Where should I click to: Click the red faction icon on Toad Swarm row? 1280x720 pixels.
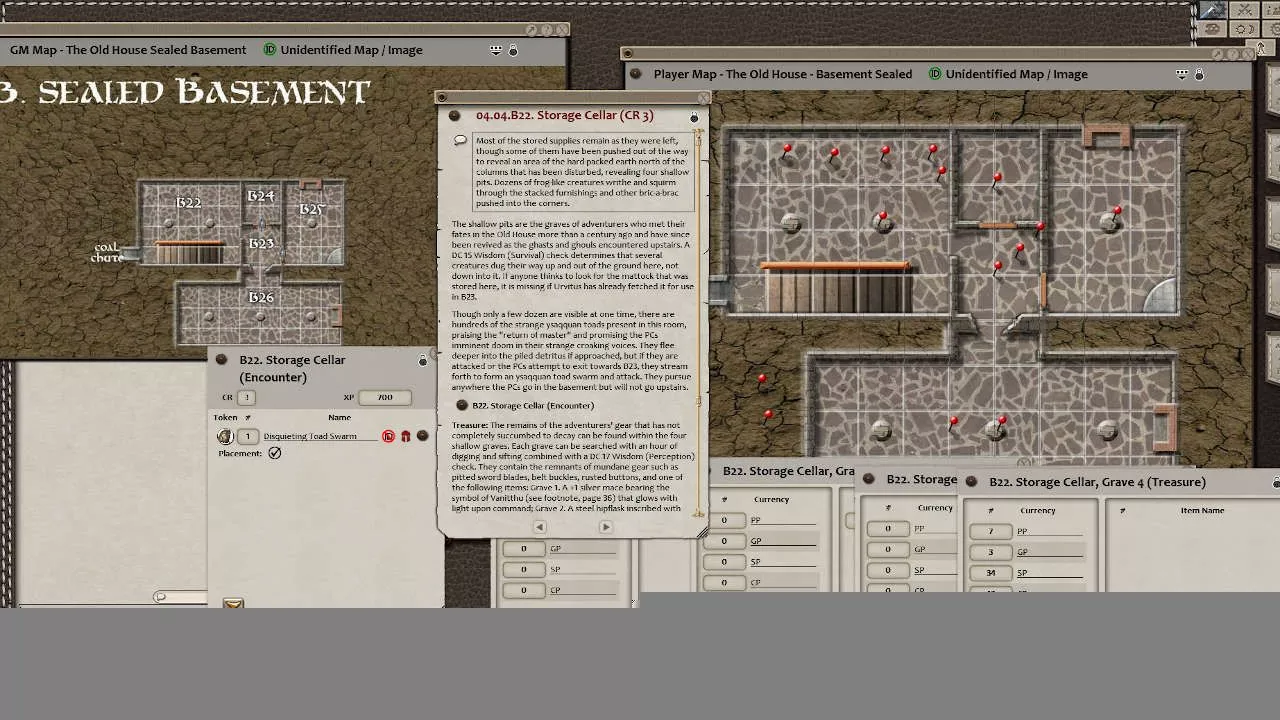[x=406, y=436]
